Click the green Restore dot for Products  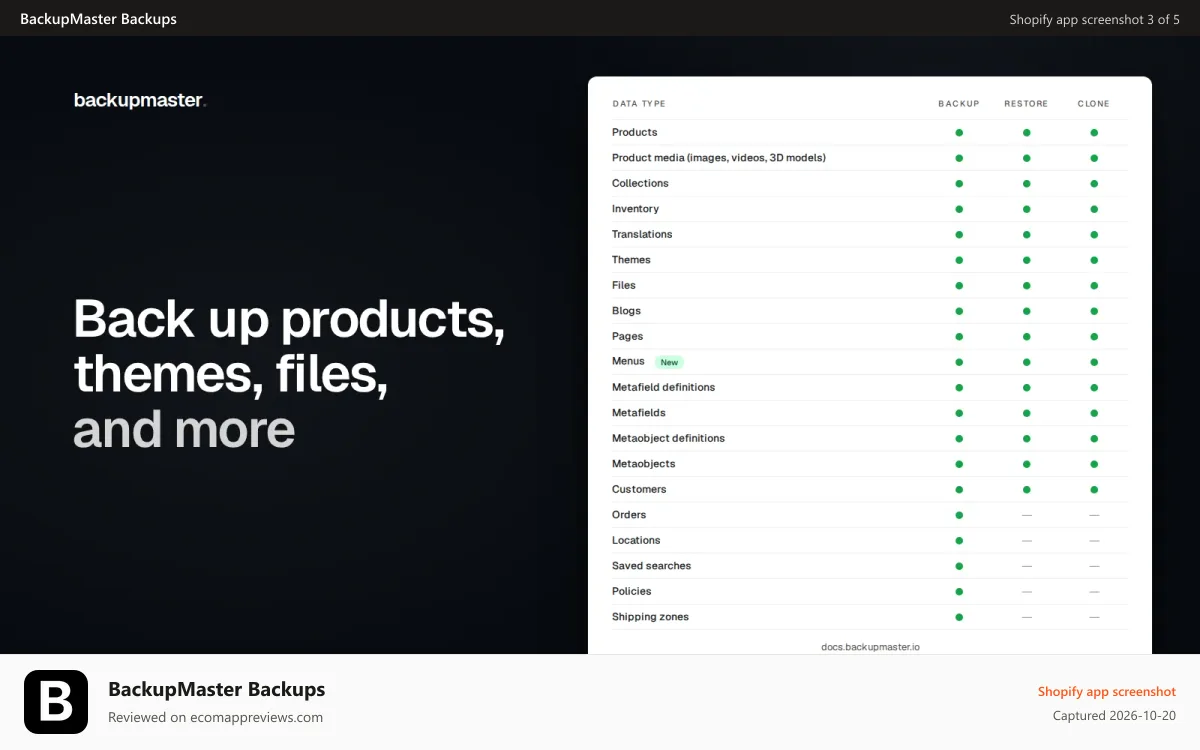pos(1026,132)
